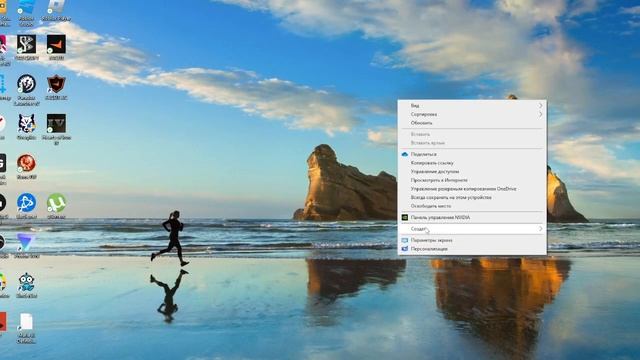Viewport: 640px width, 360px height.
Task: Select the dark-blue round lightning desktop shortcut
Action: (x=27, y=84)
